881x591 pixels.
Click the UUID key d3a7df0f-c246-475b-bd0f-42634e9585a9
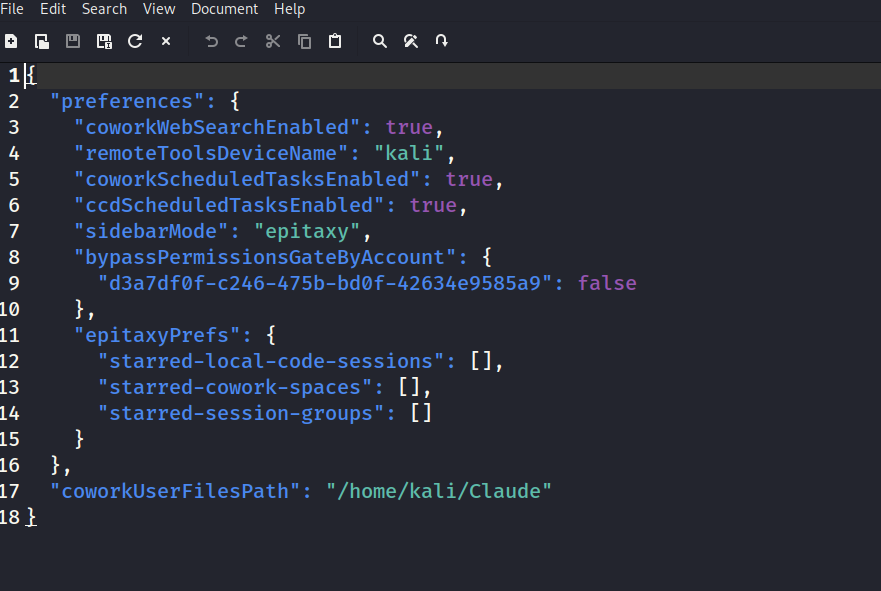click(x=325, y=283)
